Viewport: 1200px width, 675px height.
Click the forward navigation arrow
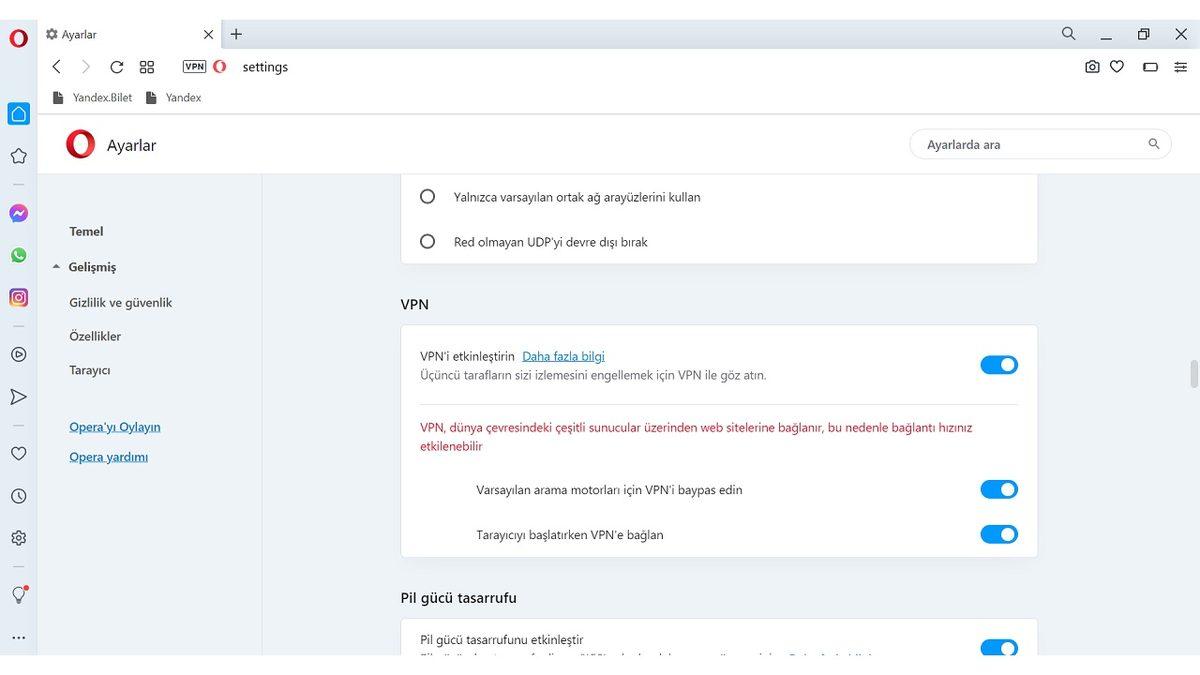click(86, 66)
